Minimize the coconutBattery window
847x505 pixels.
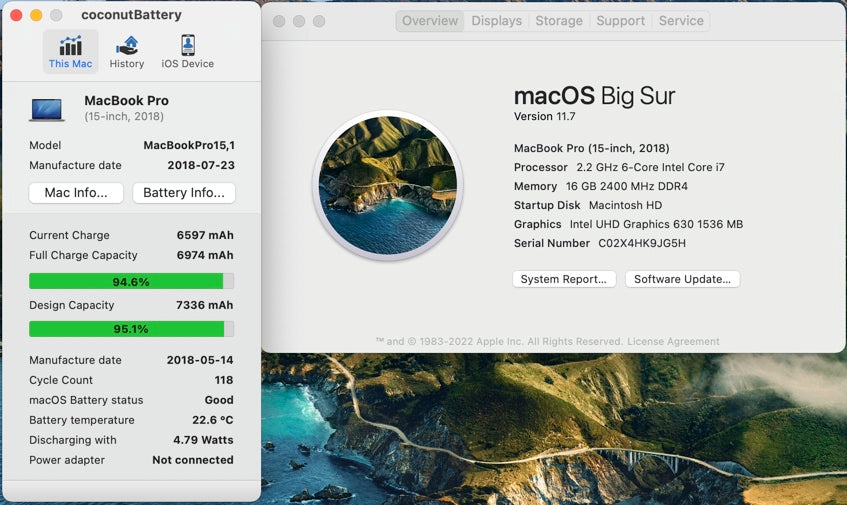pos(36,15)
